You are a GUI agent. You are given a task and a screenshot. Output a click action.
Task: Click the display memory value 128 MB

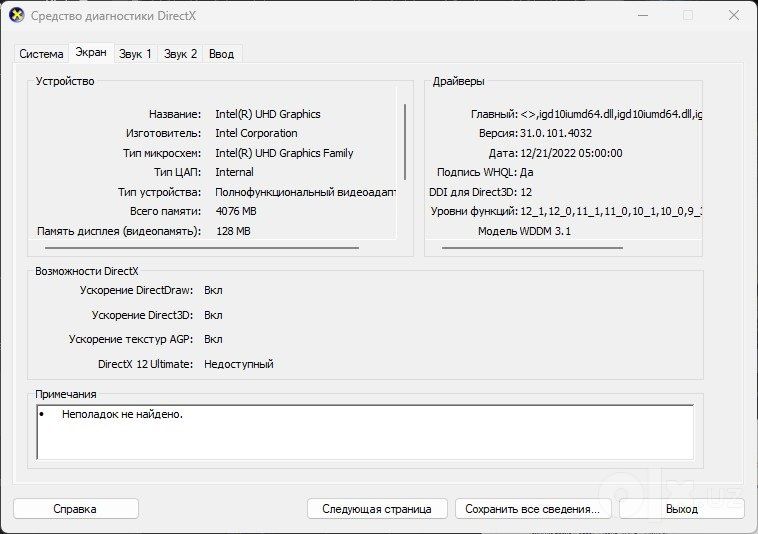point(233,231)
